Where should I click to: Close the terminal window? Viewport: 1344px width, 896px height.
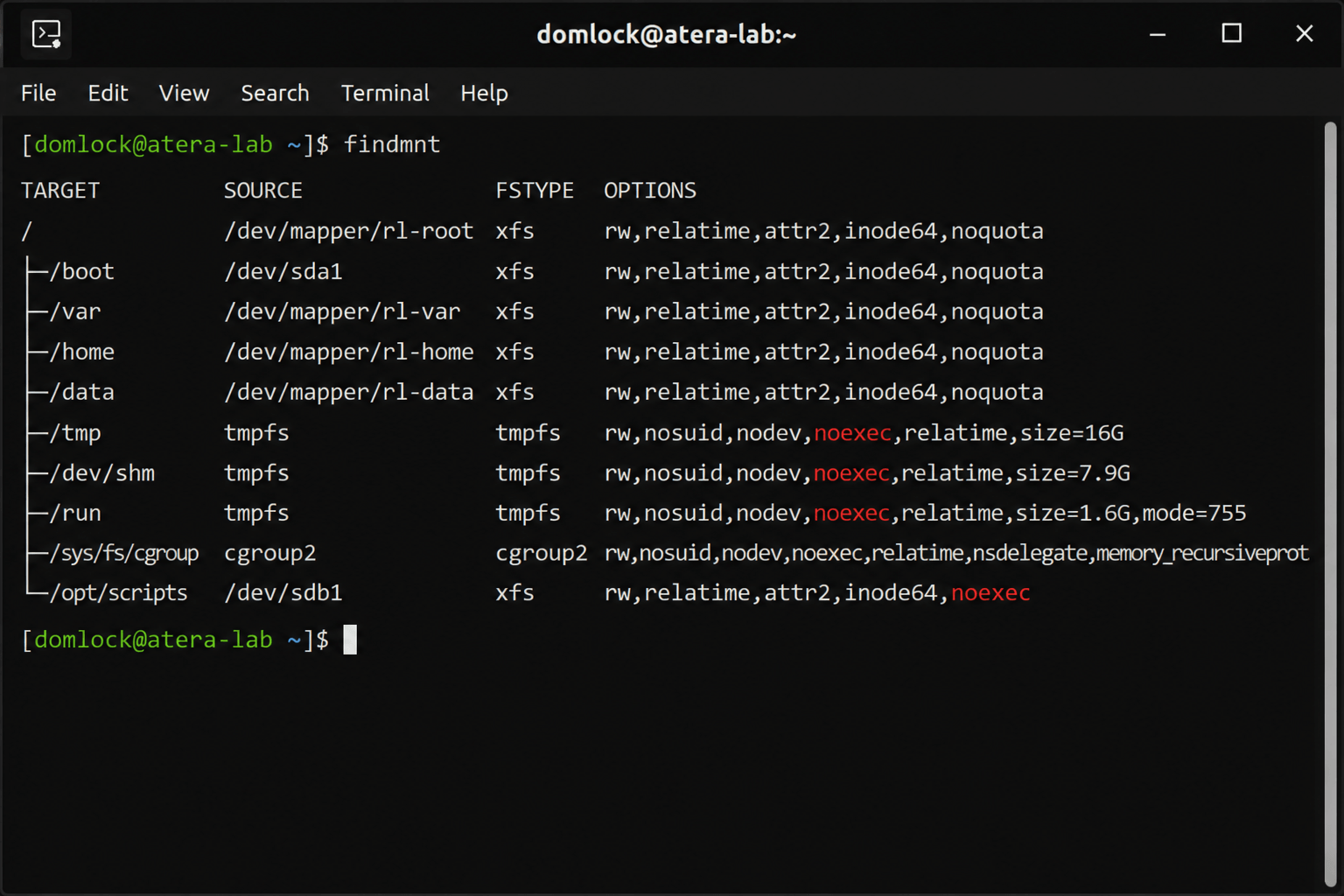pos(1304,34)
